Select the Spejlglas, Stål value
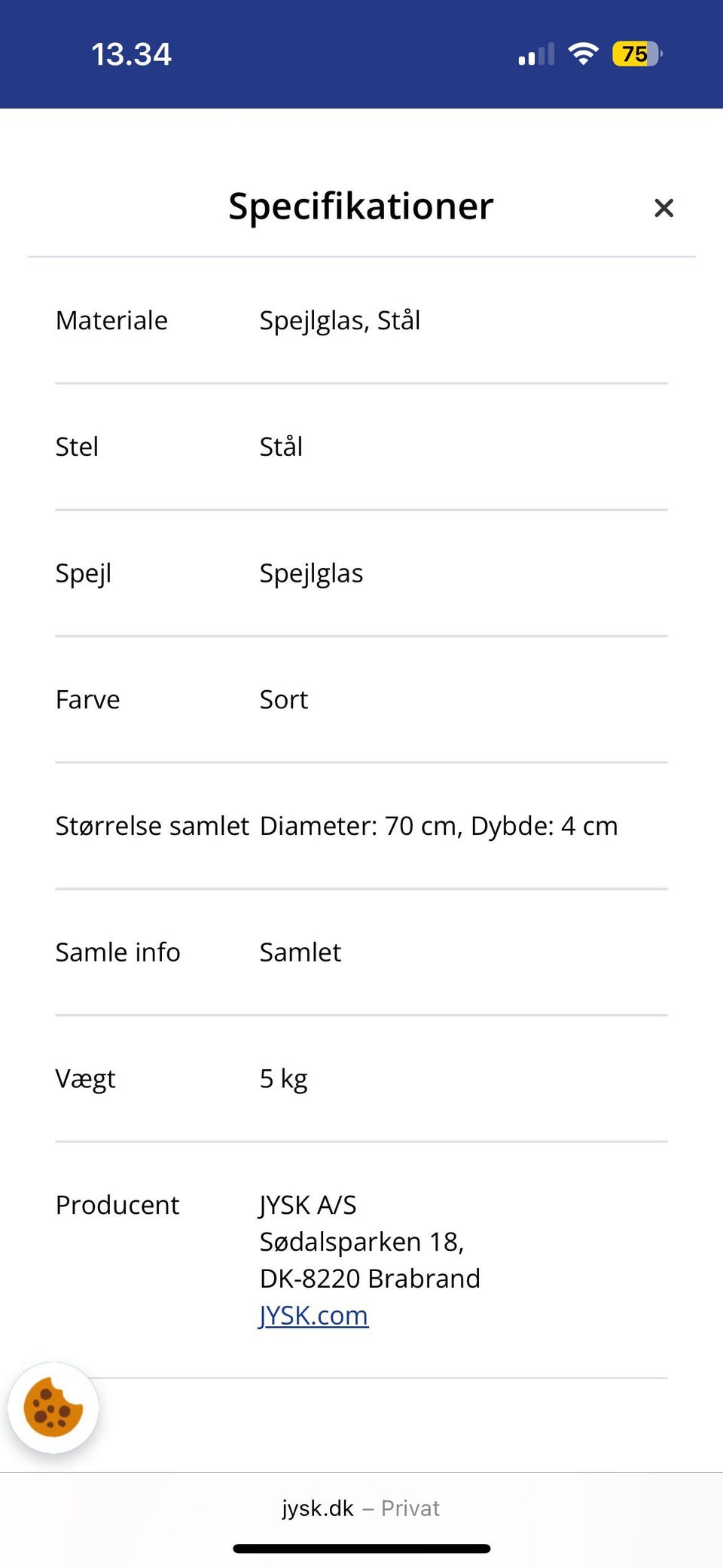Image resolution: width=723 pixels, height=1568 pixels. (x=340, y=320)
